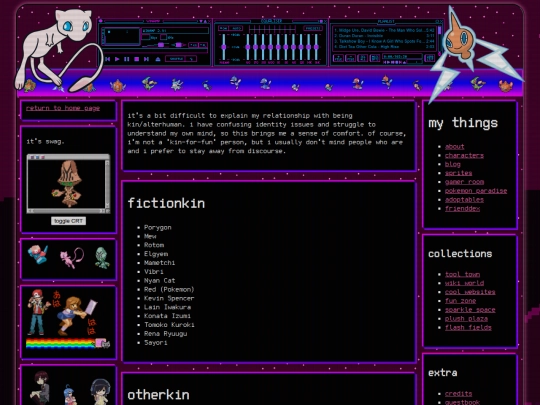Select the High Rise track in playlist

coord(384,46)
